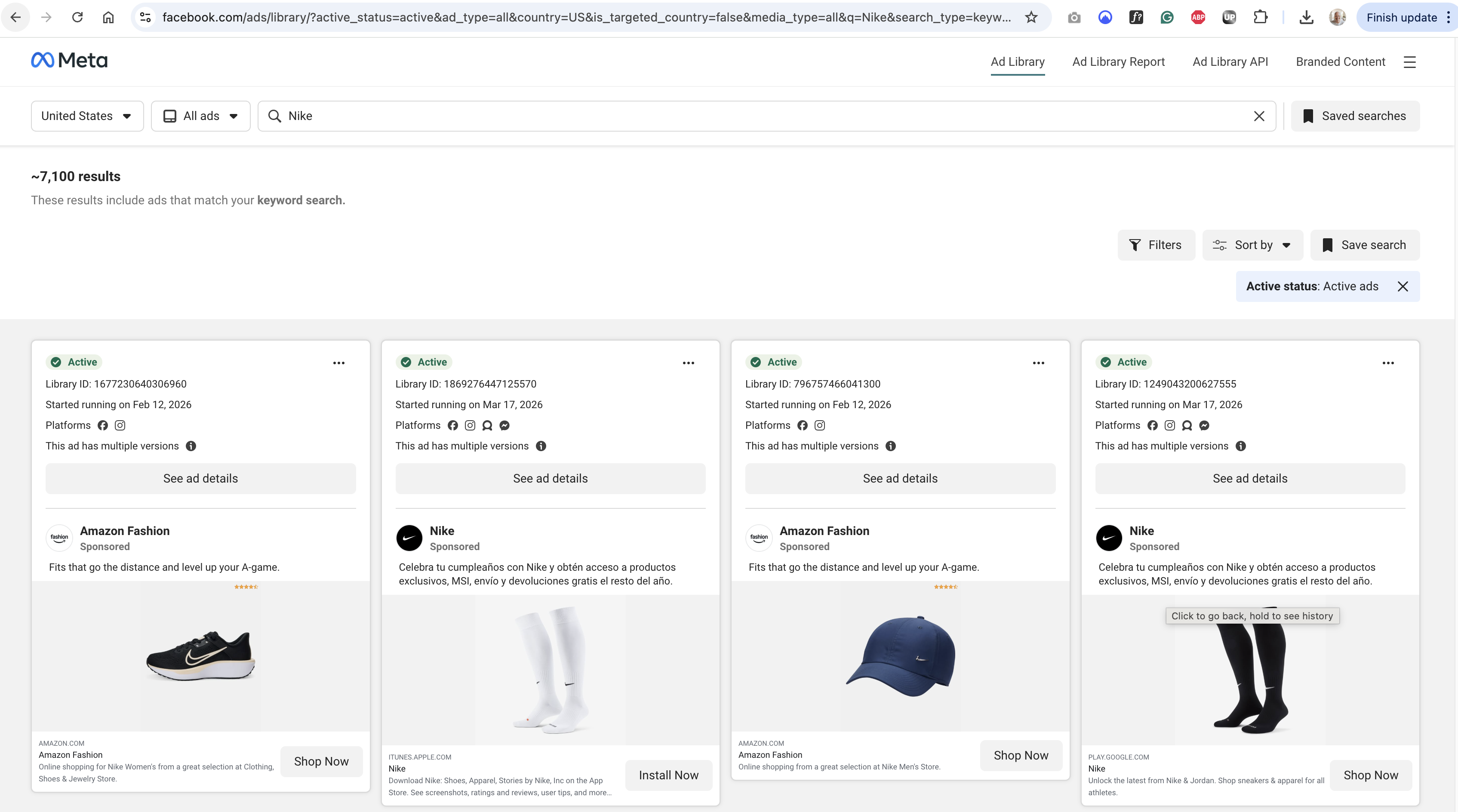Open the browser profile avatar

coord(1338,18)
